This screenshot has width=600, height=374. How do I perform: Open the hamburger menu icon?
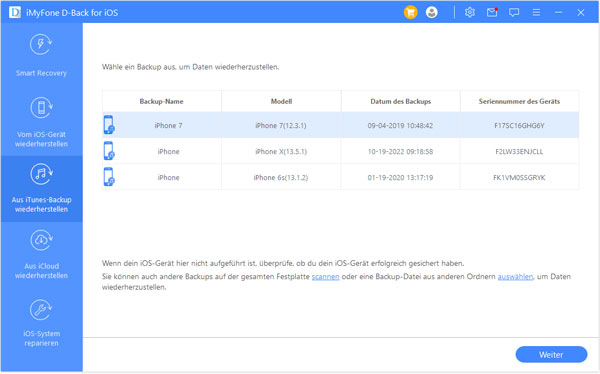536,13
